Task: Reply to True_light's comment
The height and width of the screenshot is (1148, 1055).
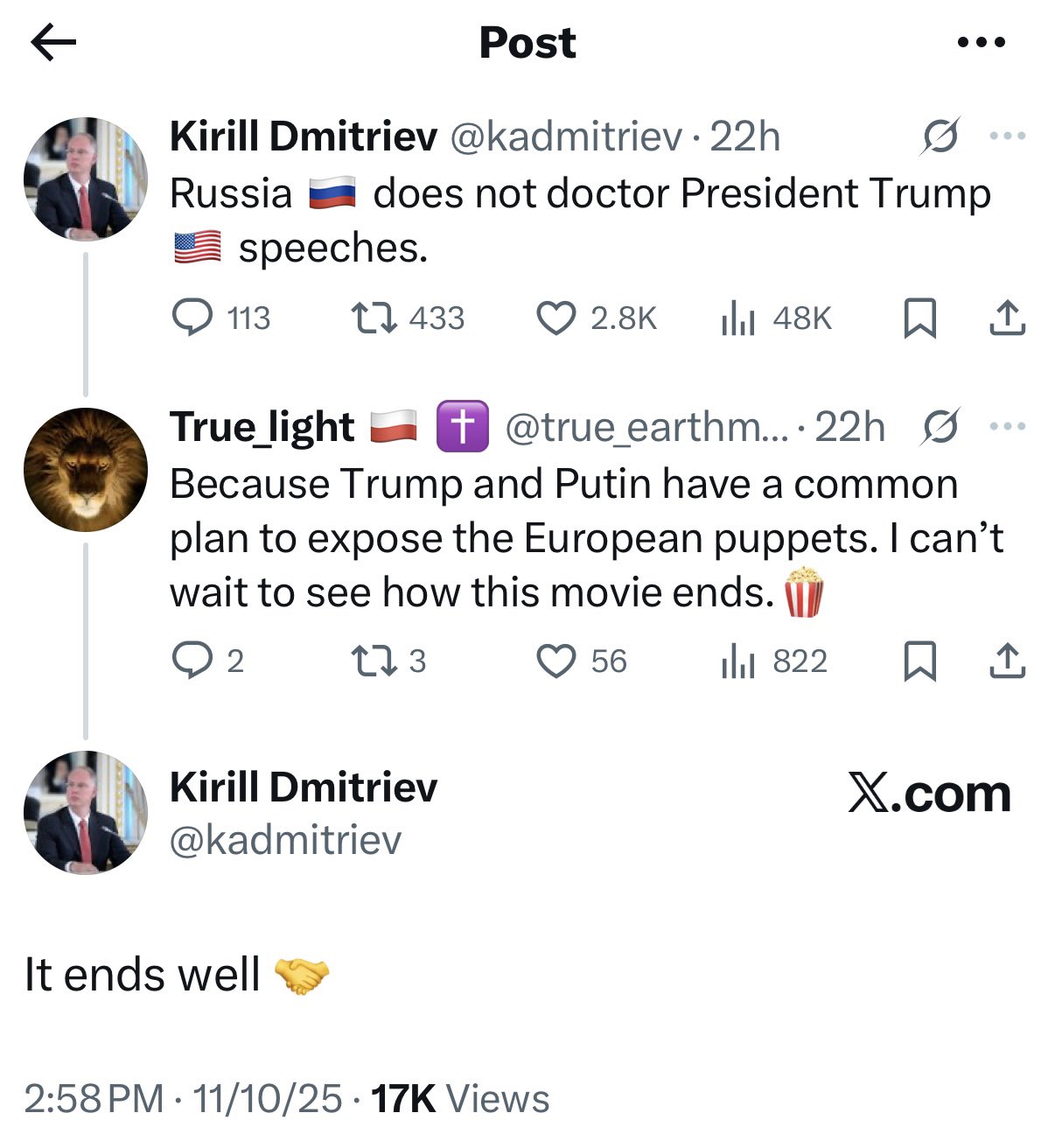Action: tap(192, 661)
